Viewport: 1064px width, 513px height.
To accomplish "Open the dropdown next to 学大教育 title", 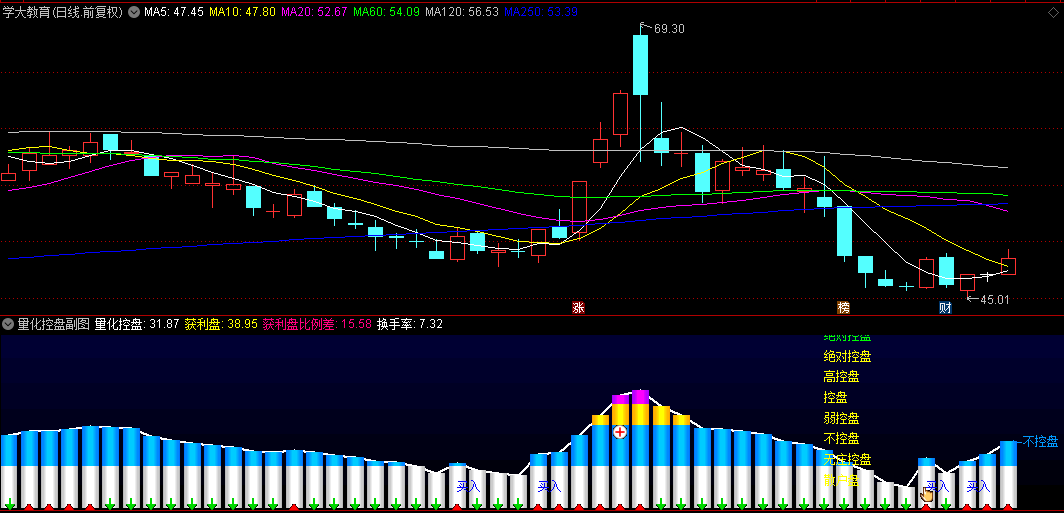I will click(134, 12).
